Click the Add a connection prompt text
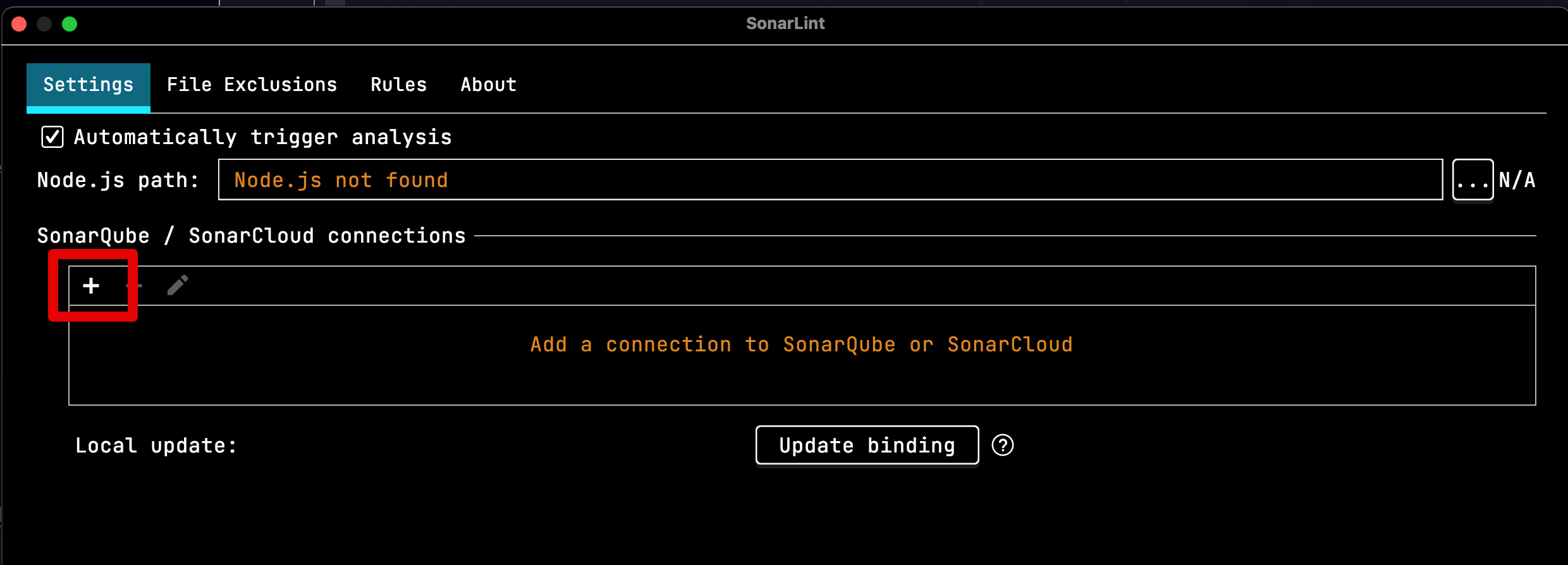 (x=800, y=344)
